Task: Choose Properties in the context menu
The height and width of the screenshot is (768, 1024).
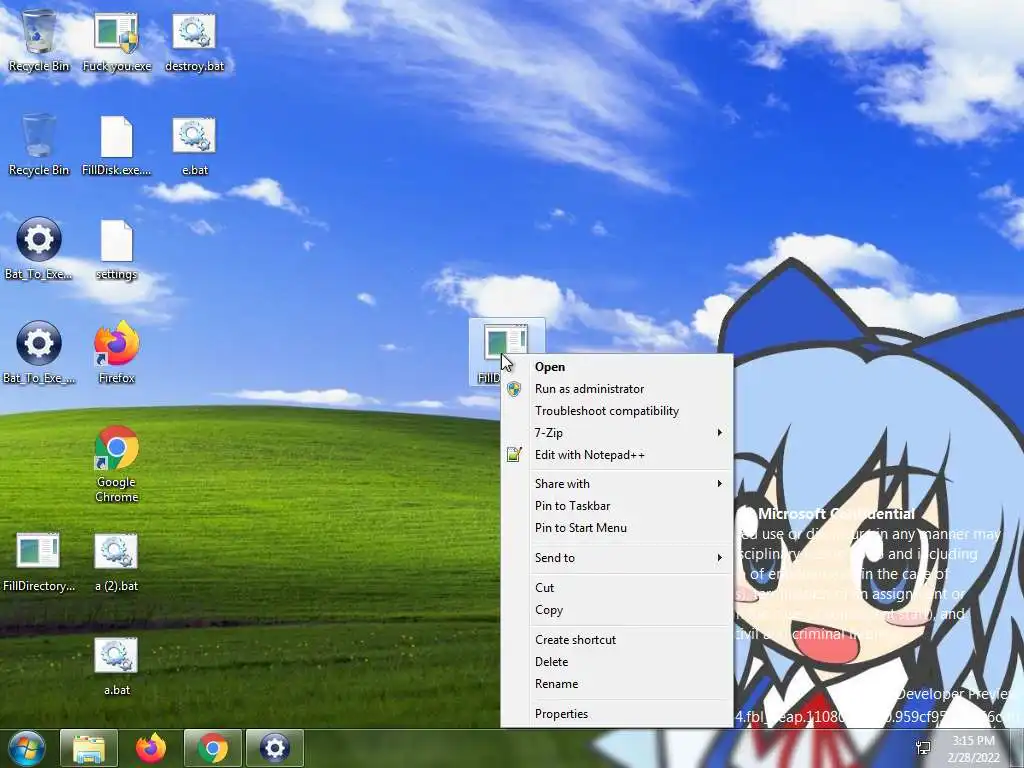Action: tap(617, 714)
